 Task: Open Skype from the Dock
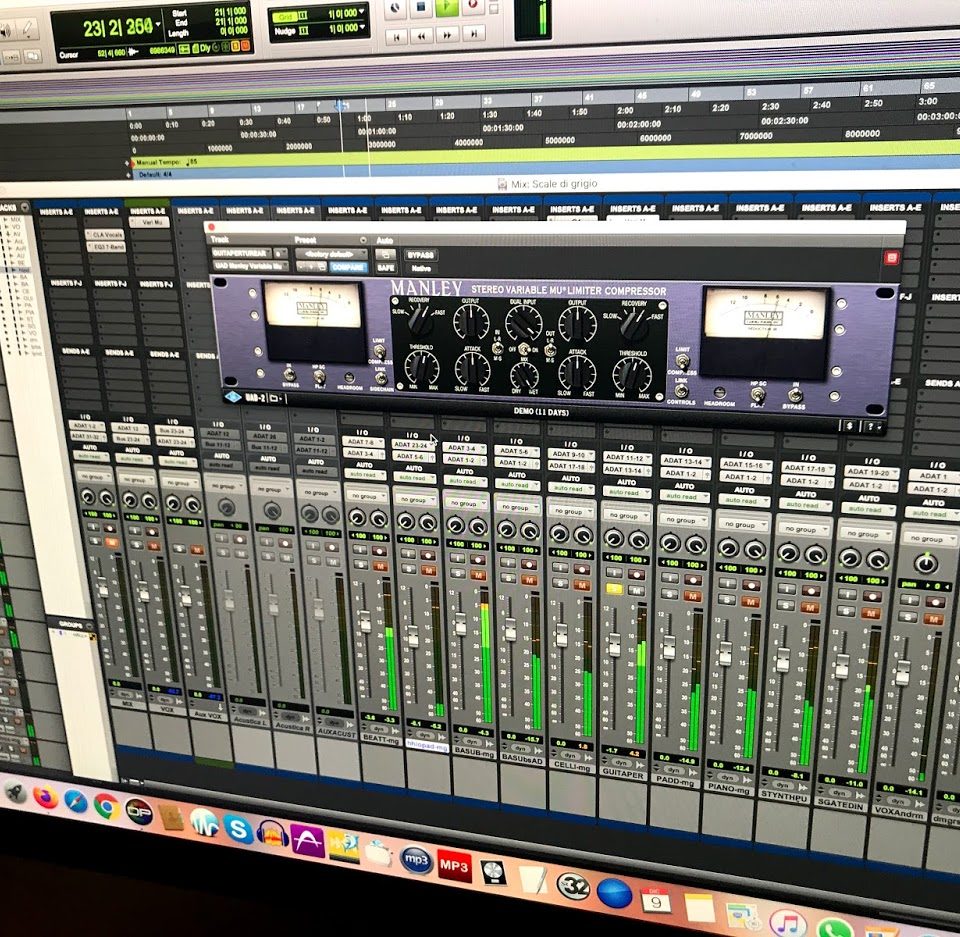click(x=238, y=829)
